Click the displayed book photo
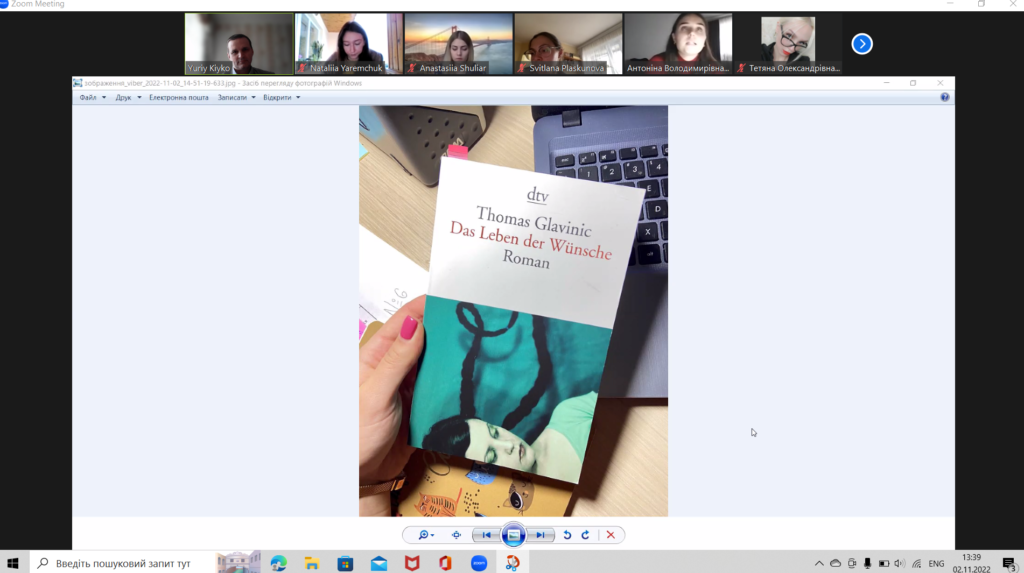 click(x=513, y=311)
